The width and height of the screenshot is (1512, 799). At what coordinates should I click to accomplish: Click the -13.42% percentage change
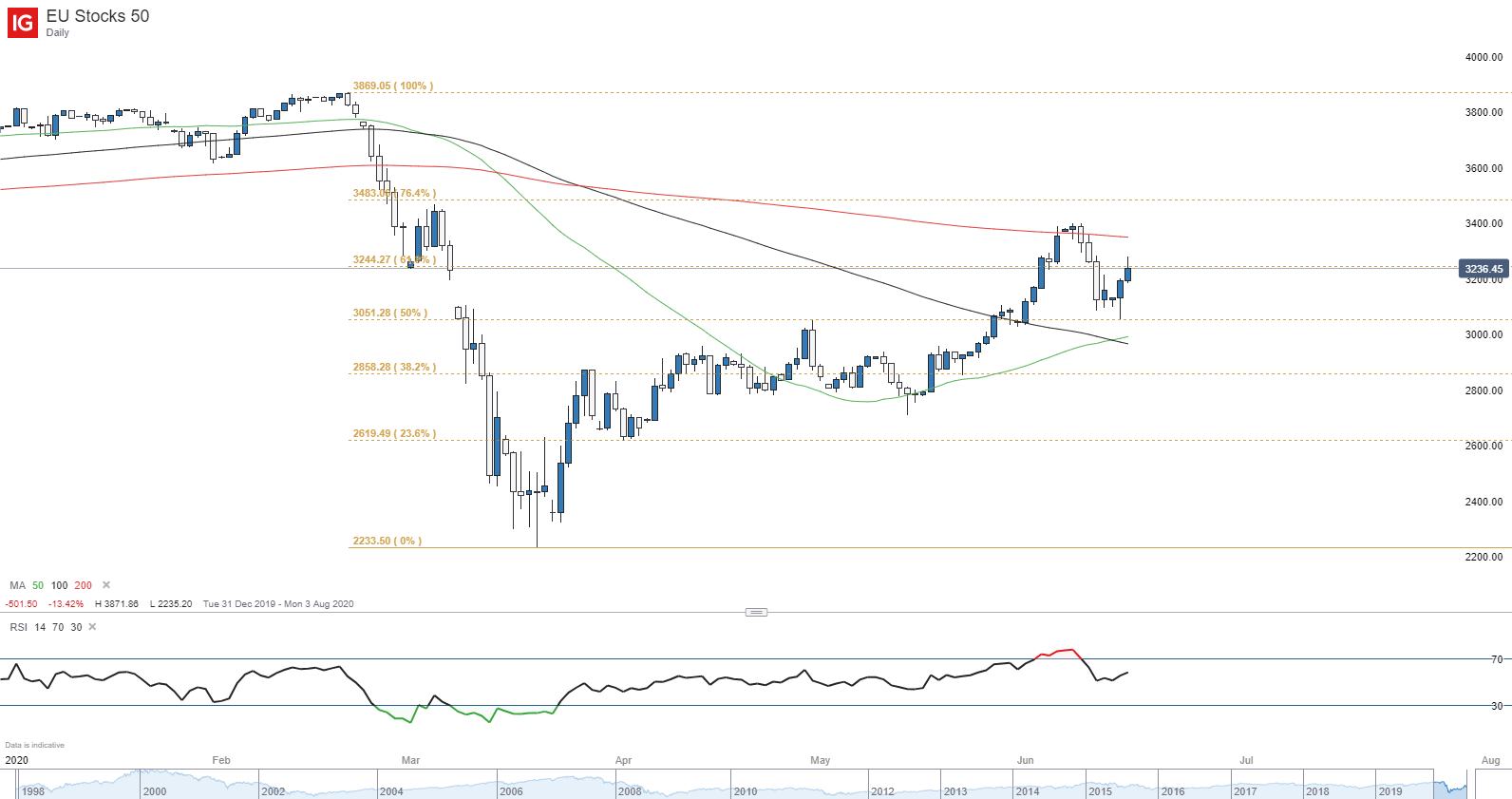click(66, 604)
